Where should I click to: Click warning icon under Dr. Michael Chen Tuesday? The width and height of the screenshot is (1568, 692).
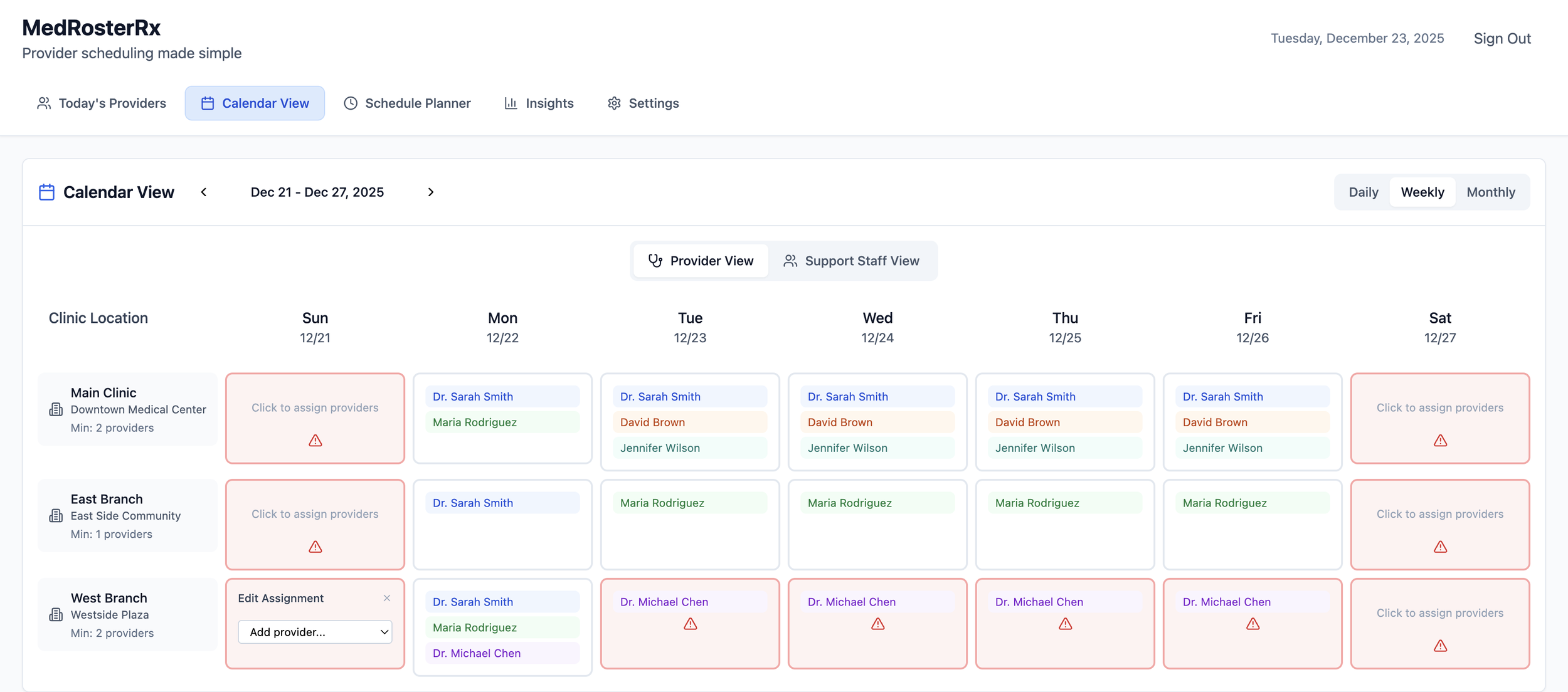[x=690, y=624]
